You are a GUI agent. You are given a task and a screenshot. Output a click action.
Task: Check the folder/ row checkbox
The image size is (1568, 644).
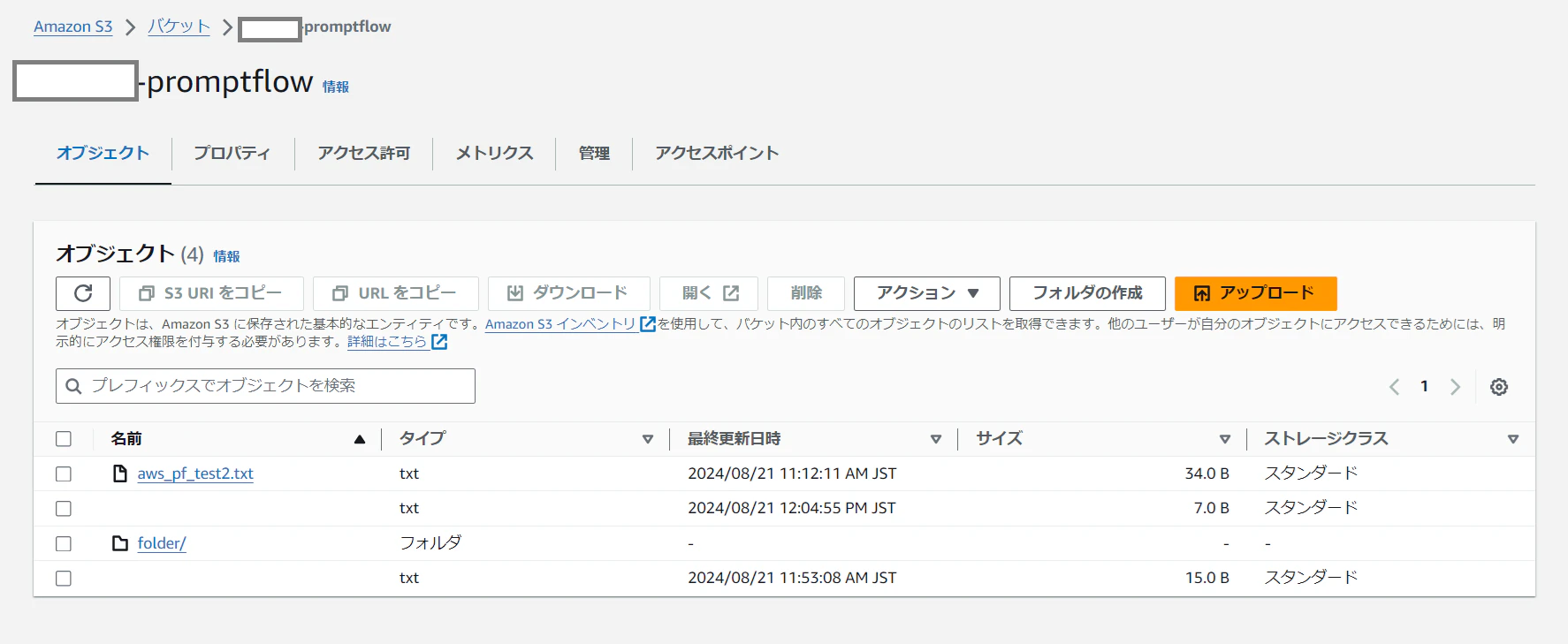click(x=64, y=544)
